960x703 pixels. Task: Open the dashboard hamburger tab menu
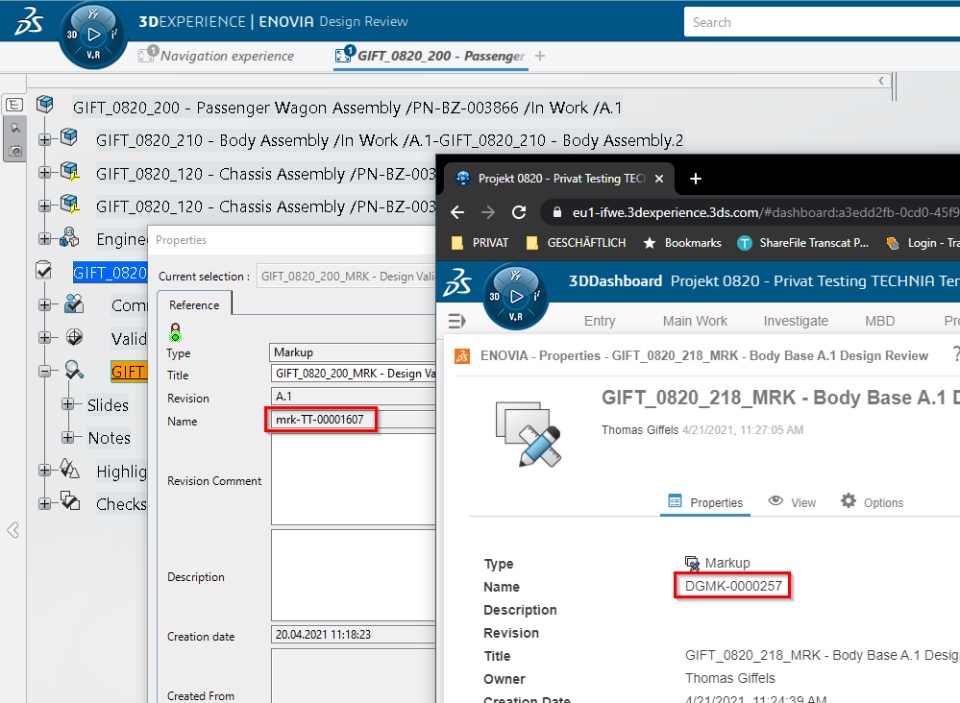457,320
